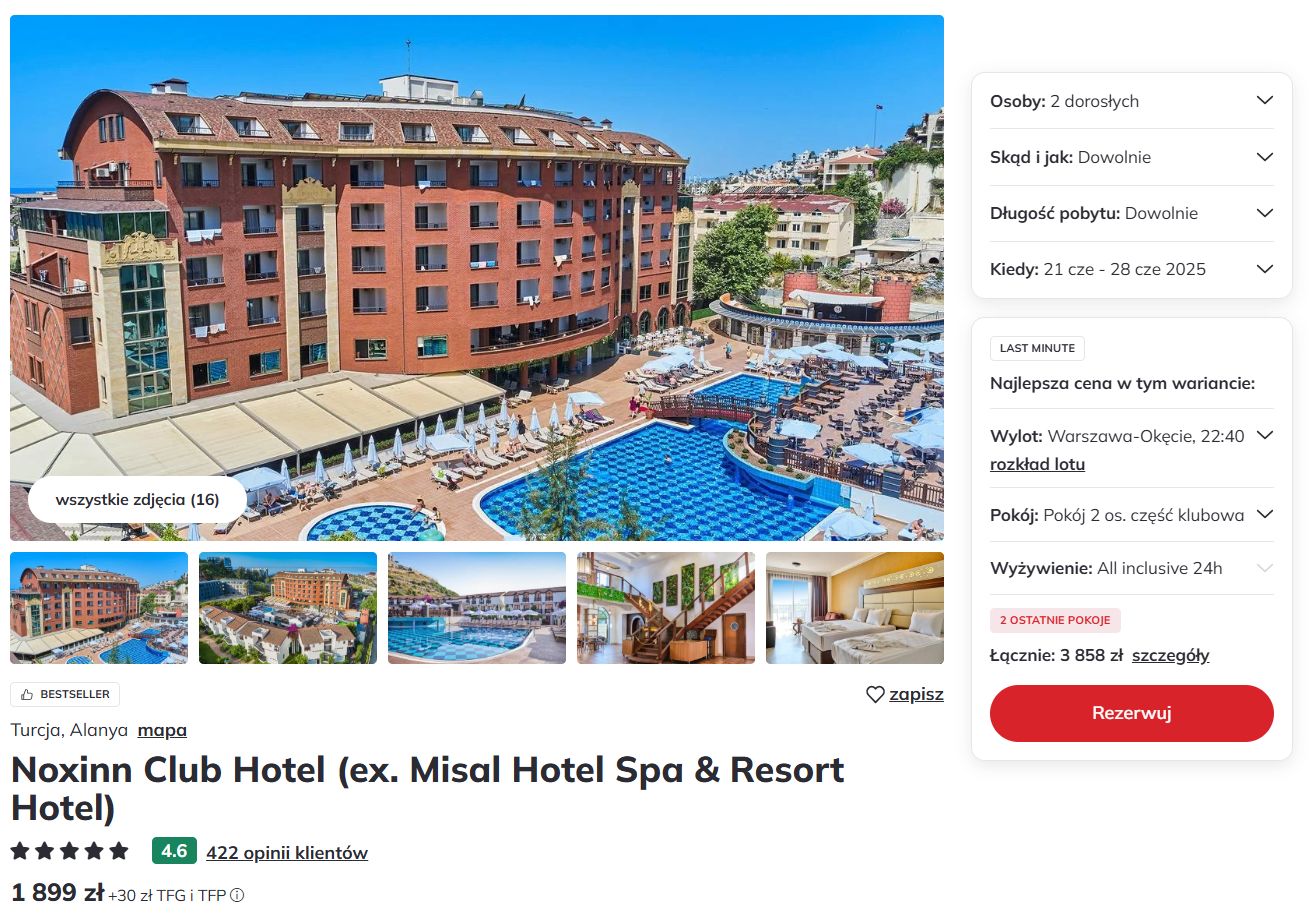Click the thumbs-up icon in the Bestseller badge
1309x913 pixels.
pyautogui.click(x=27, y=694)
